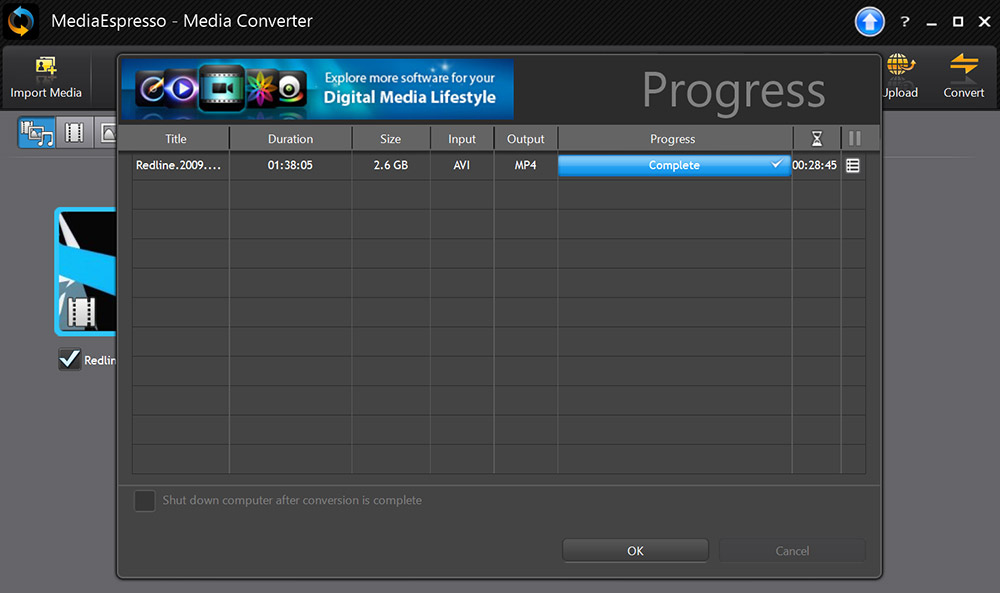
Task: Close the MediaEspresso window
Action: tap(985, 22)
